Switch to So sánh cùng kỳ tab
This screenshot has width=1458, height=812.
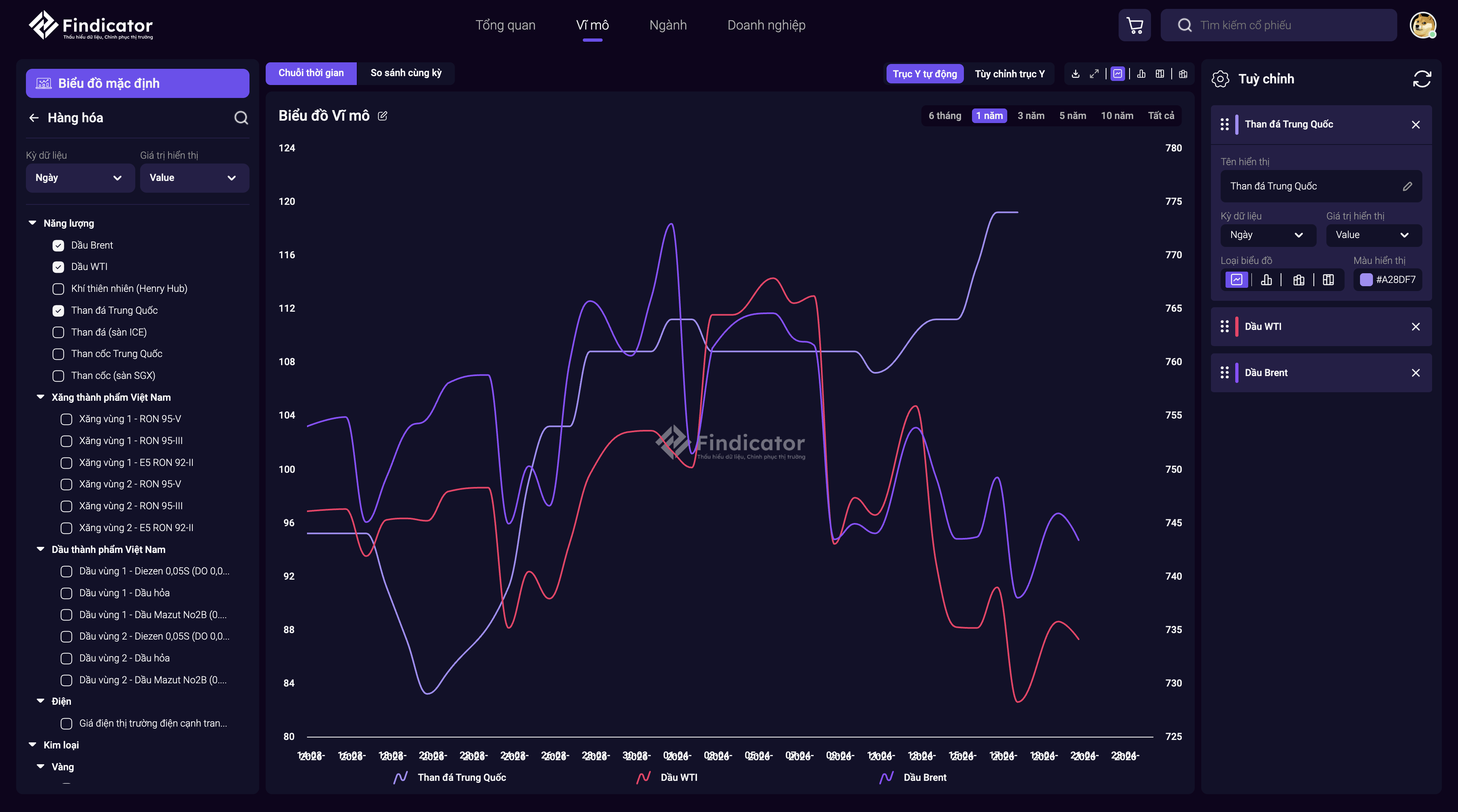pyautogui.click(x=406, y=73)
